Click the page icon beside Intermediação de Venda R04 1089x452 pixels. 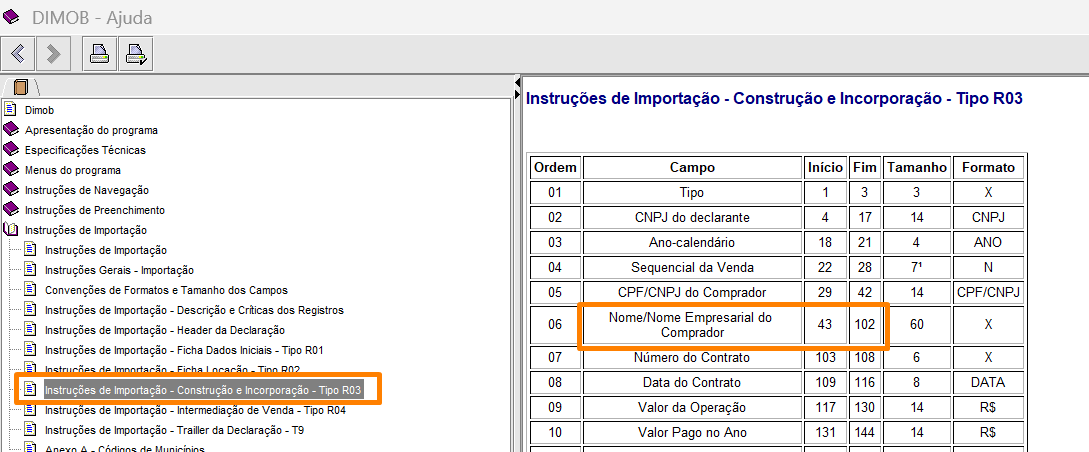coord(30,410)
